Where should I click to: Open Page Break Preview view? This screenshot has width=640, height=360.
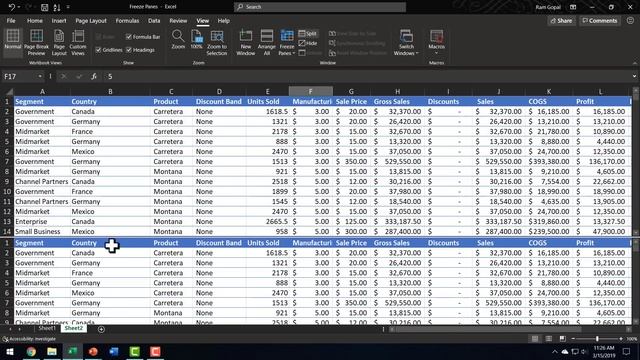pyautogui.click(x=36, y=42)
